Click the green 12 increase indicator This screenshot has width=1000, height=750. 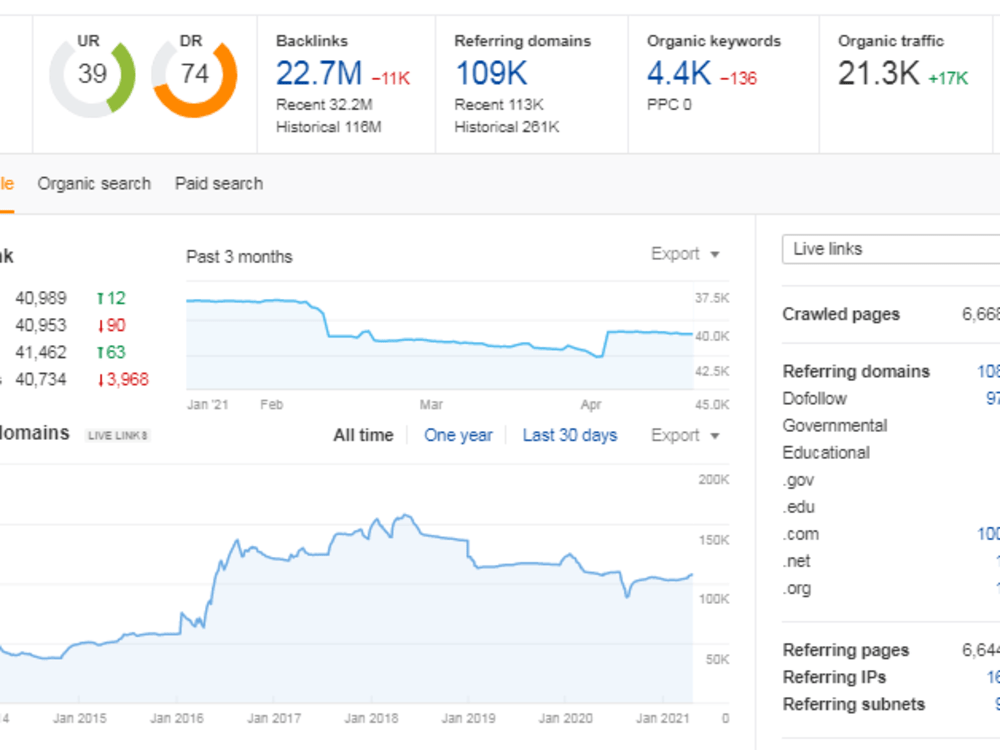111,298
